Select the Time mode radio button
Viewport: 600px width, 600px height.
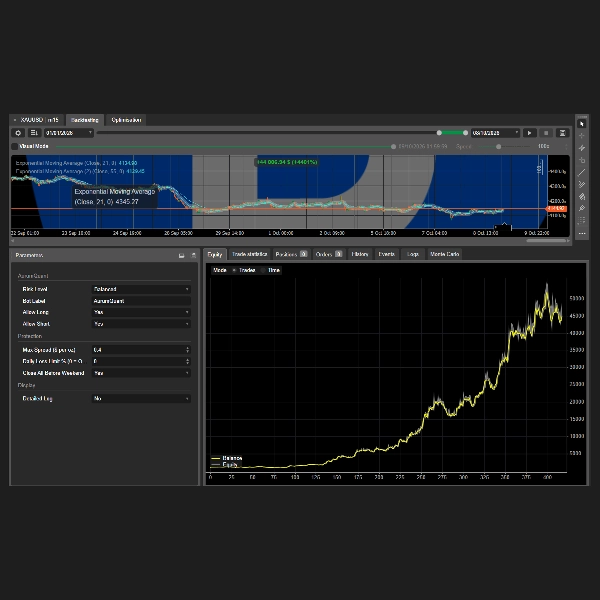tap(263, 270)
